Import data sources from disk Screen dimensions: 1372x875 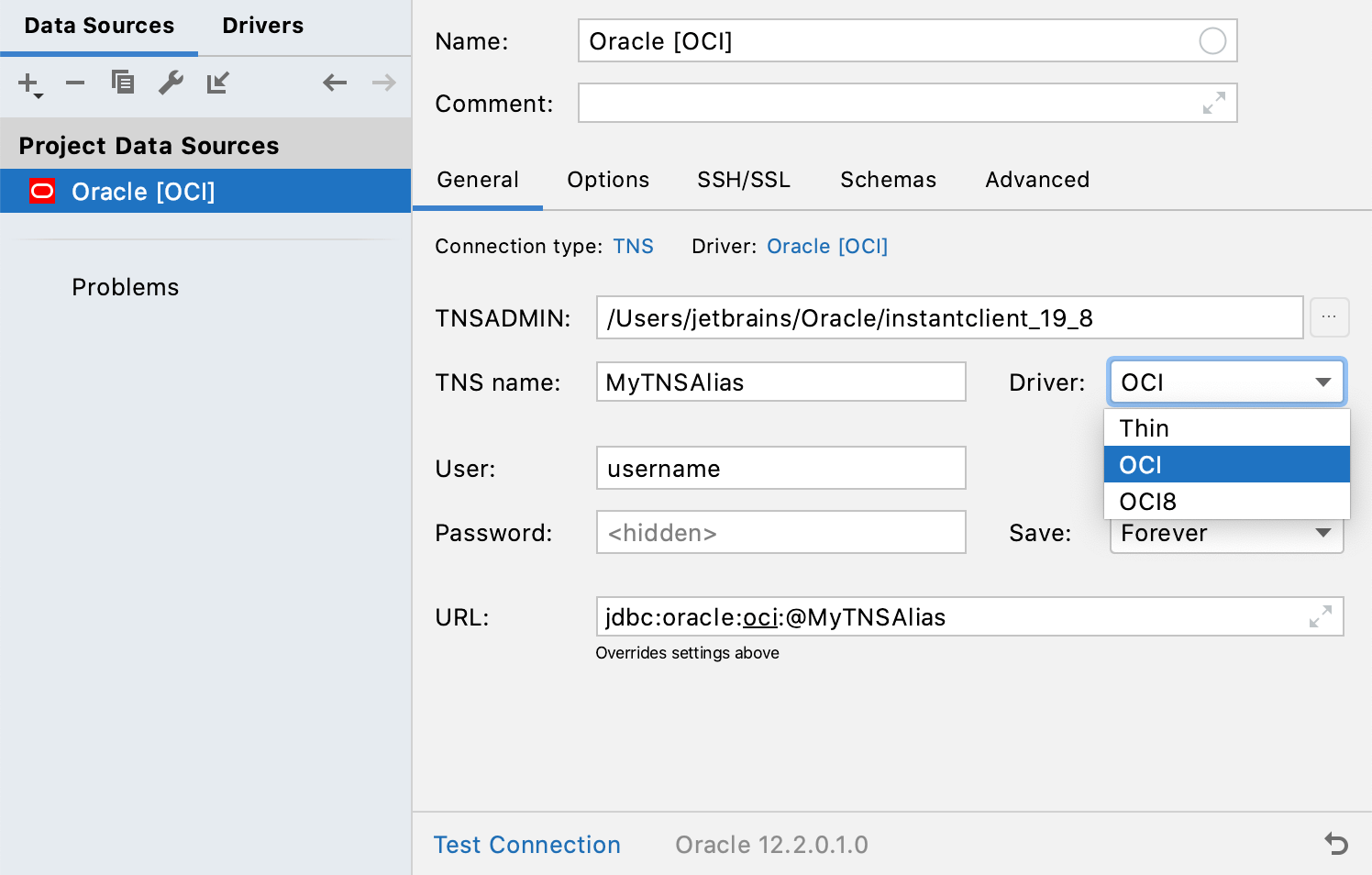218,83
